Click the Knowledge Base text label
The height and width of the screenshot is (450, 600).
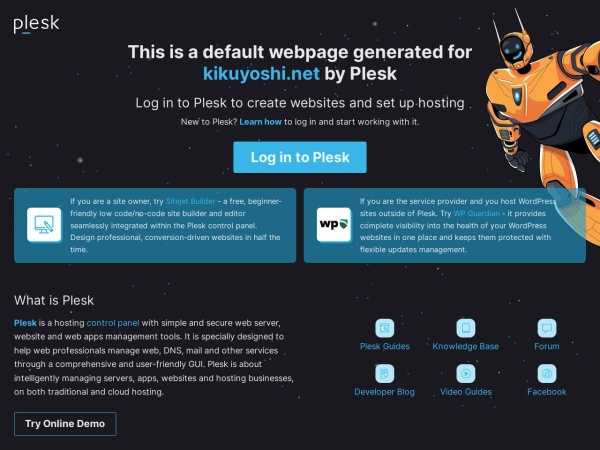[x=466, y=346]
